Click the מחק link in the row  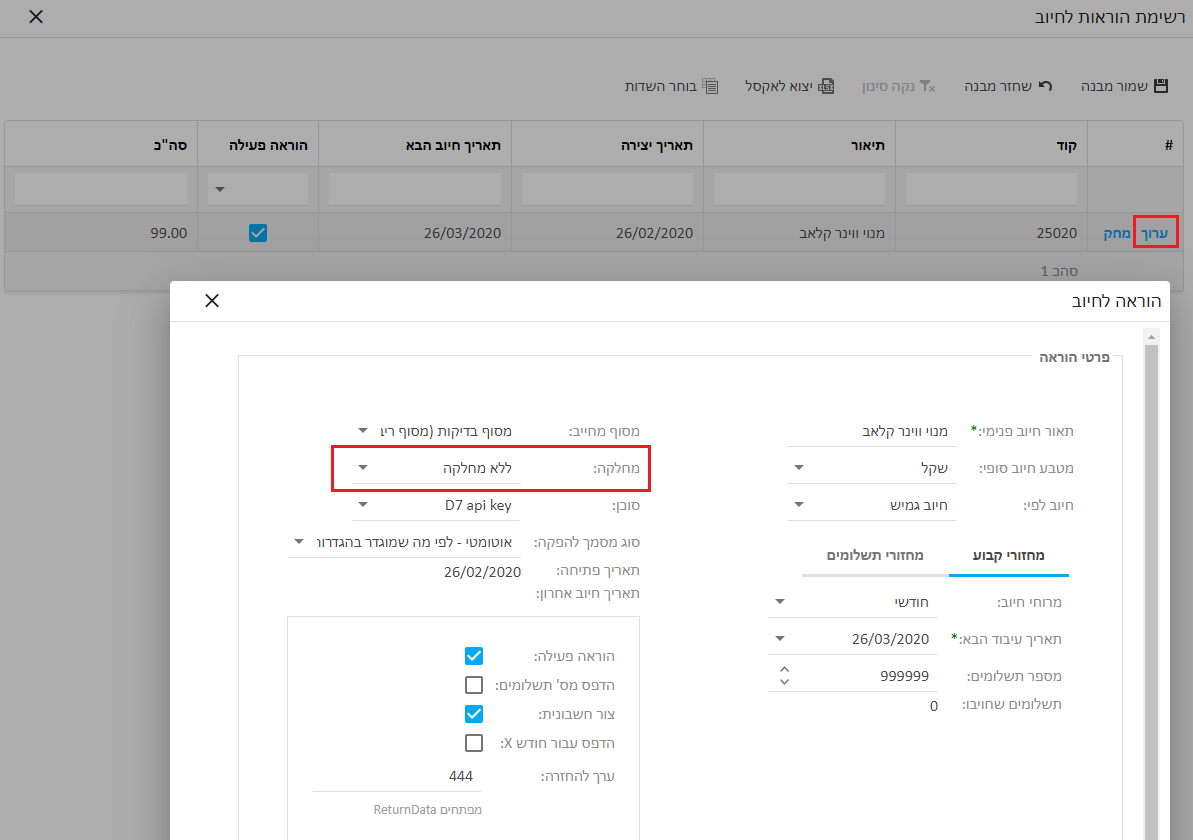1117,233
